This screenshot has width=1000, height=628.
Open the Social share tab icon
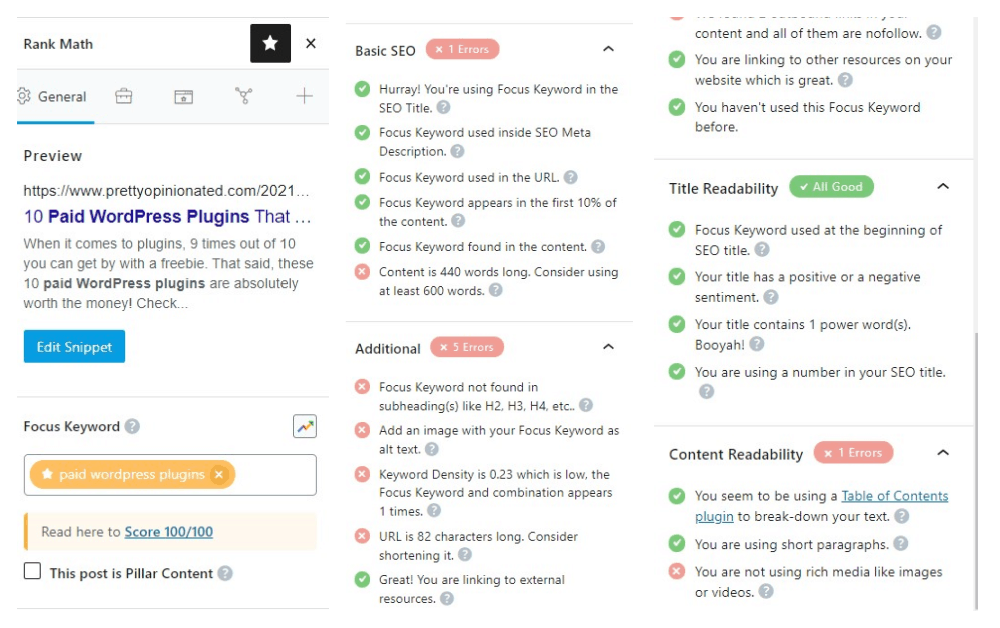tap(244, 96)
